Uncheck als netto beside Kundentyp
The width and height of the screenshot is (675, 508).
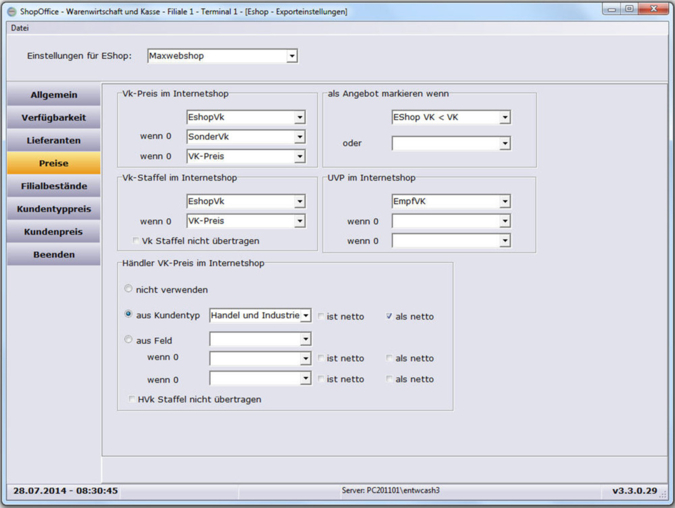[x=389, y=317]
